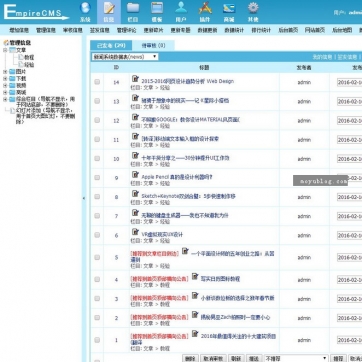Click the edit icon in row ID 3
This screenshot has height=362, width=362.
tap(195, 296)
